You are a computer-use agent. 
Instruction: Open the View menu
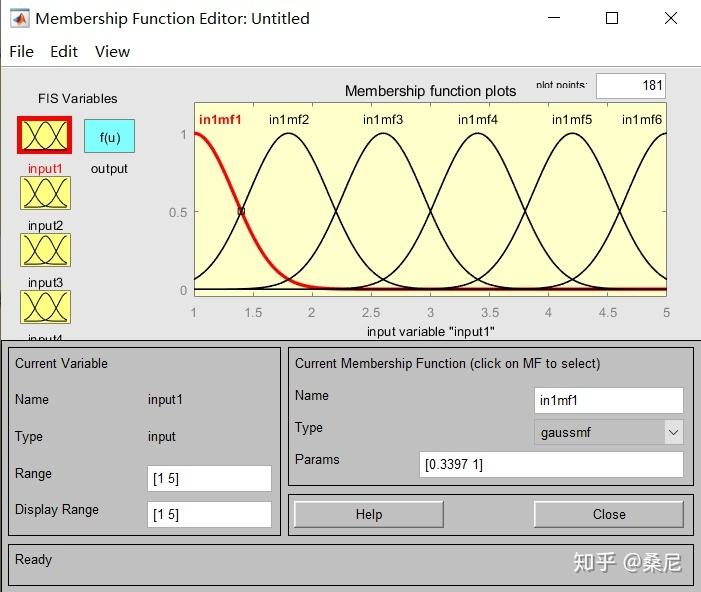[112, 51]
